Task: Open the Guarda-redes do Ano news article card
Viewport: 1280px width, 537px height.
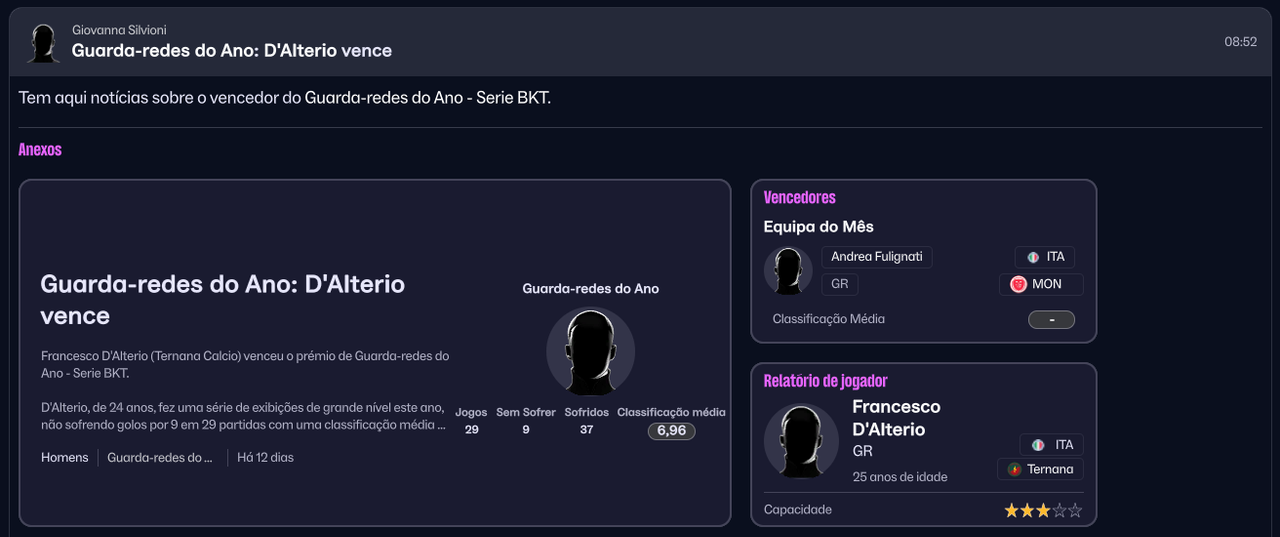Action: [375, 352]
